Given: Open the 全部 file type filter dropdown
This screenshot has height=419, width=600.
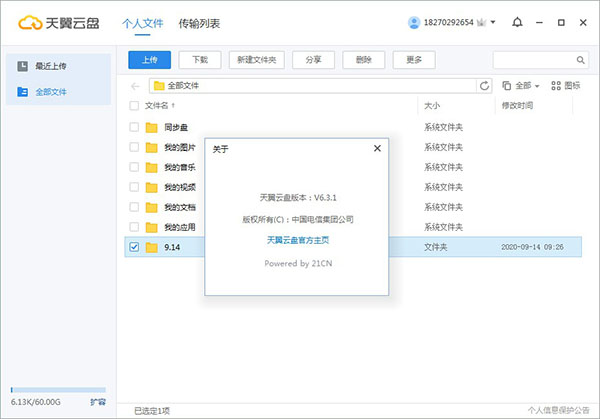Looking at the screenshot, I should (527, 85).
